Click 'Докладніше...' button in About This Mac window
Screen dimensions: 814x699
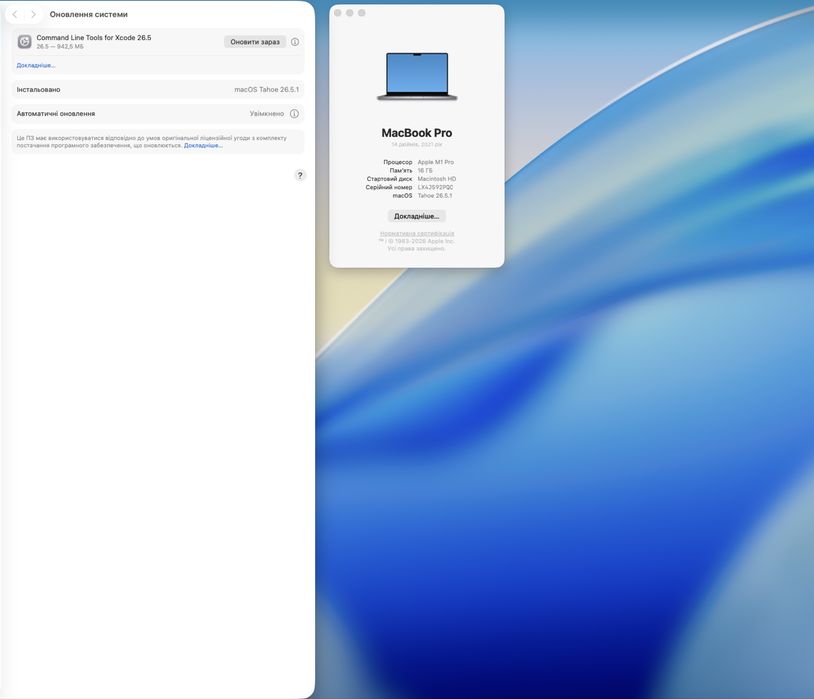[416, 216]
